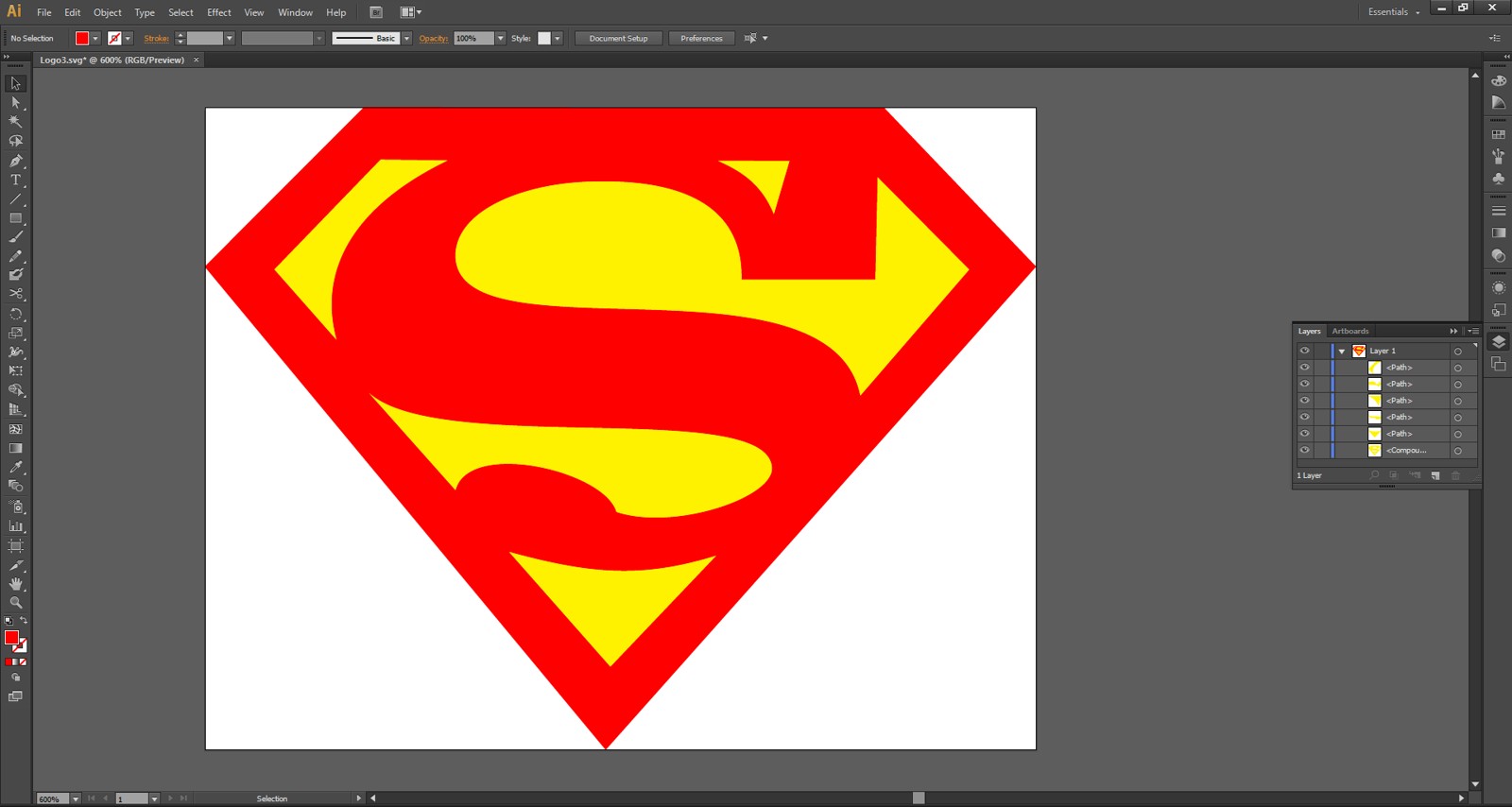Viewport: 1512px width, 807px height.
Task: Click the stroke none swatch in control bar
Action: (x=114, y=39)
